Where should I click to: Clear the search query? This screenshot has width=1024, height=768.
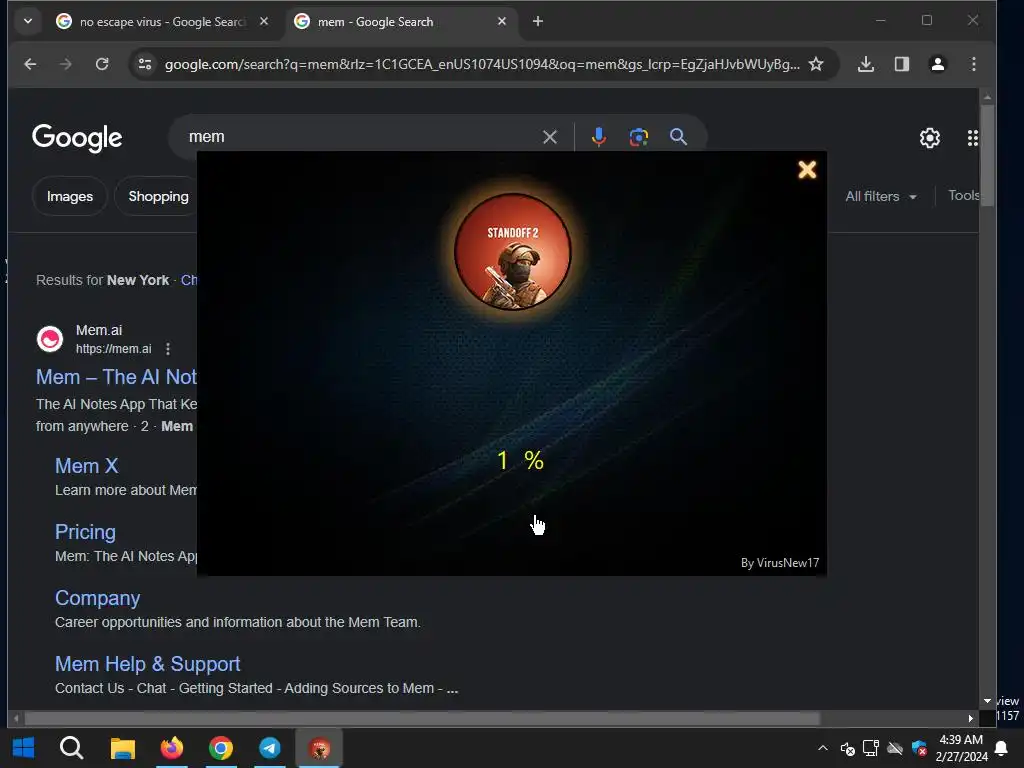(550, 137)
